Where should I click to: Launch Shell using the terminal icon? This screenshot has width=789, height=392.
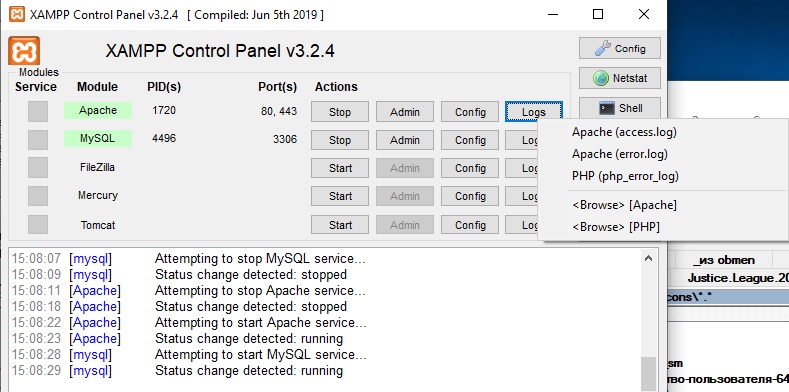click(619, 108)
